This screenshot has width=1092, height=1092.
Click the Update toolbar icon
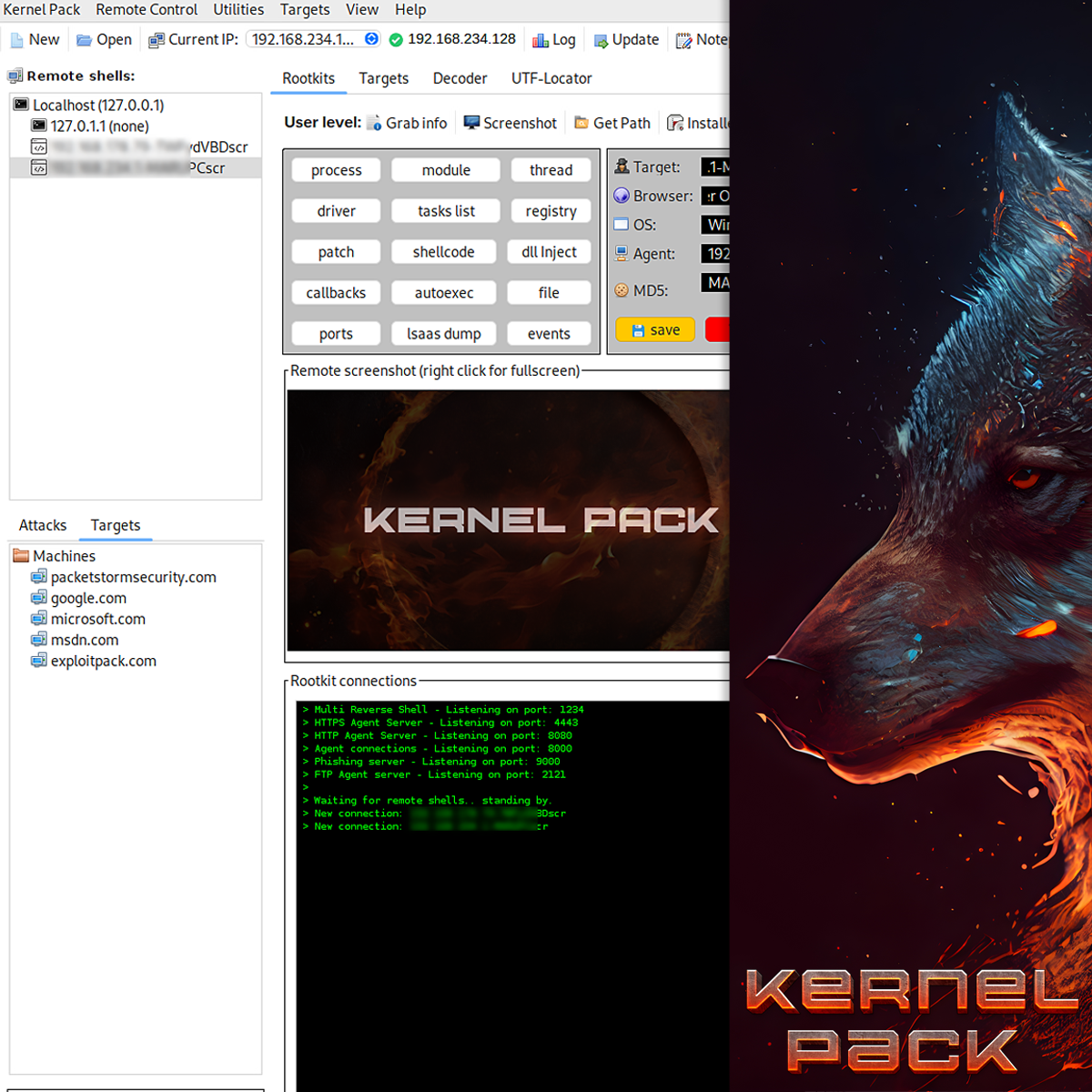pos(601,40)
